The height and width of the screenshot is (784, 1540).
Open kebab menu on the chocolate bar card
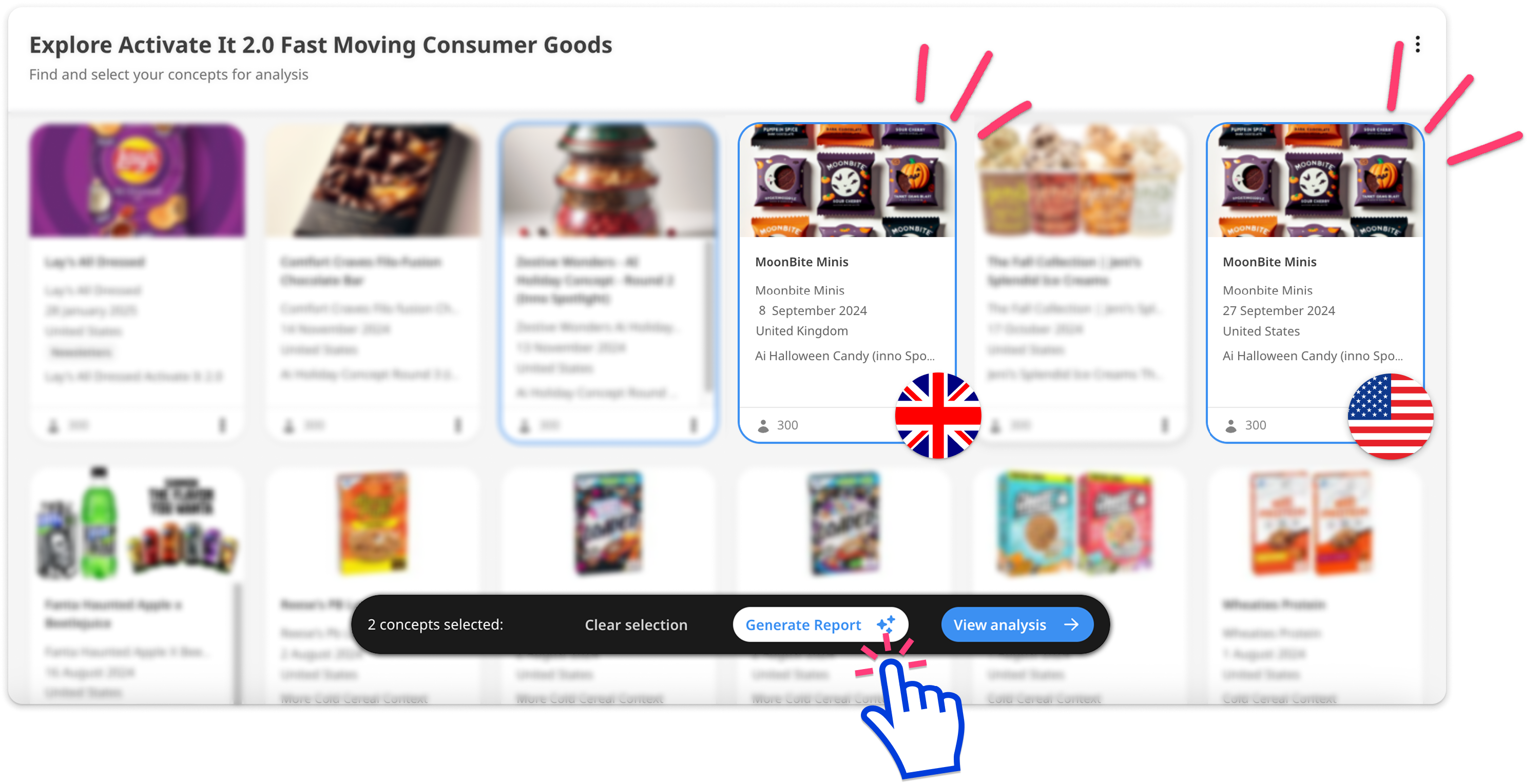click(458, 425)
